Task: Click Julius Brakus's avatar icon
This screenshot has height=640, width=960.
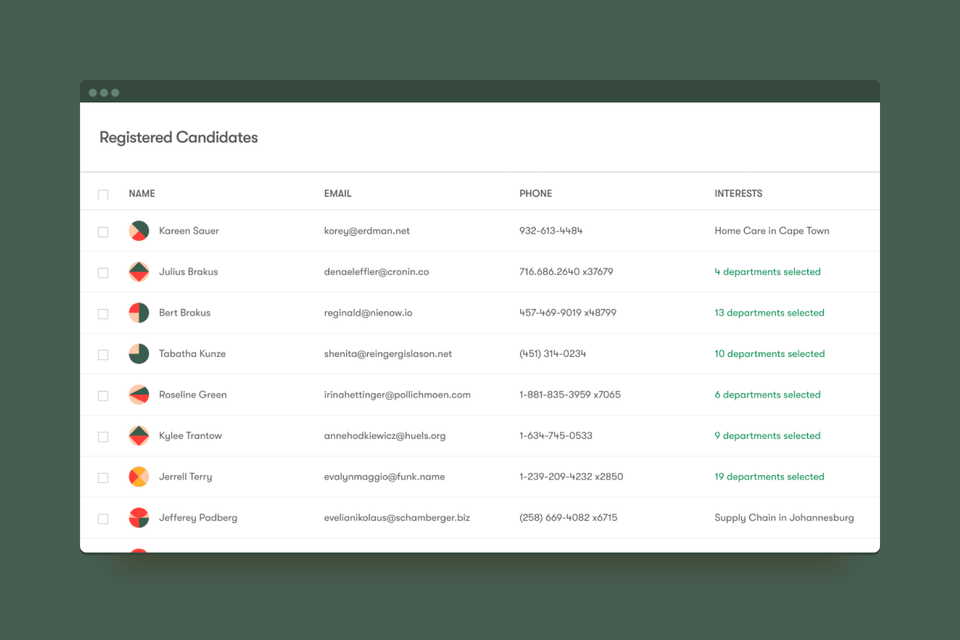Action: point(139,272)
